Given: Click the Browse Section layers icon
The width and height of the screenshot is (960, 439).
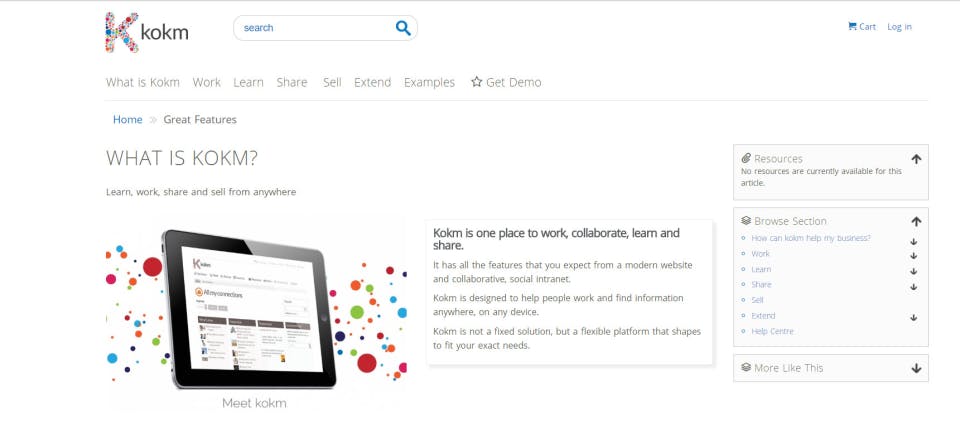Looking at the screenshot, I should (x=746, y=221).
